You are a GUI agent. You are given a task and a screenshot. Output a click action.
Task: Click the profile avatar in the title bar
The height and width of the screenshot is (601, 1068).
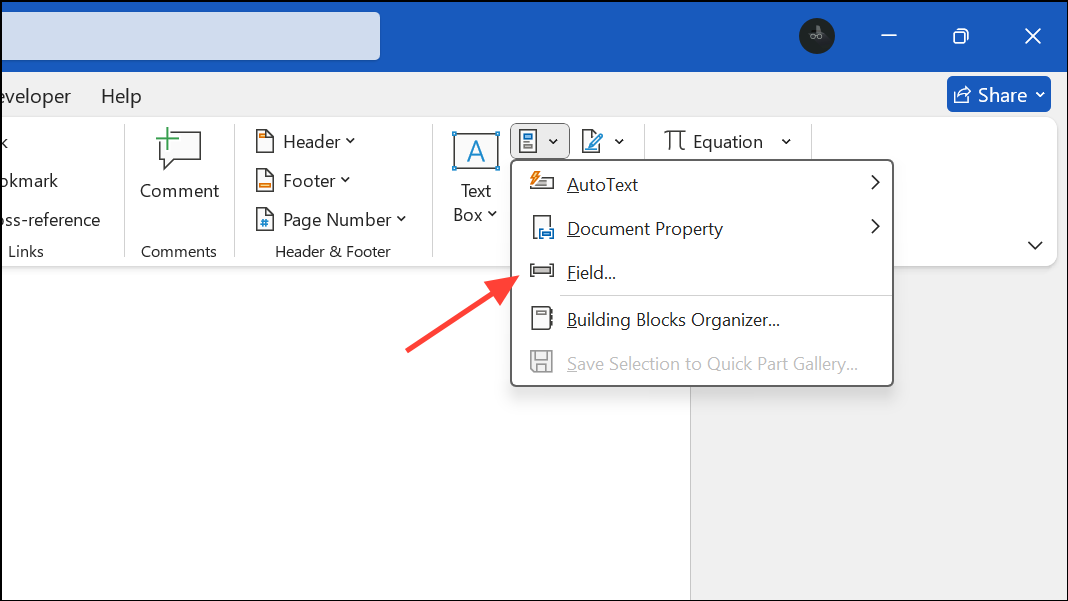[x=817, y=36]
